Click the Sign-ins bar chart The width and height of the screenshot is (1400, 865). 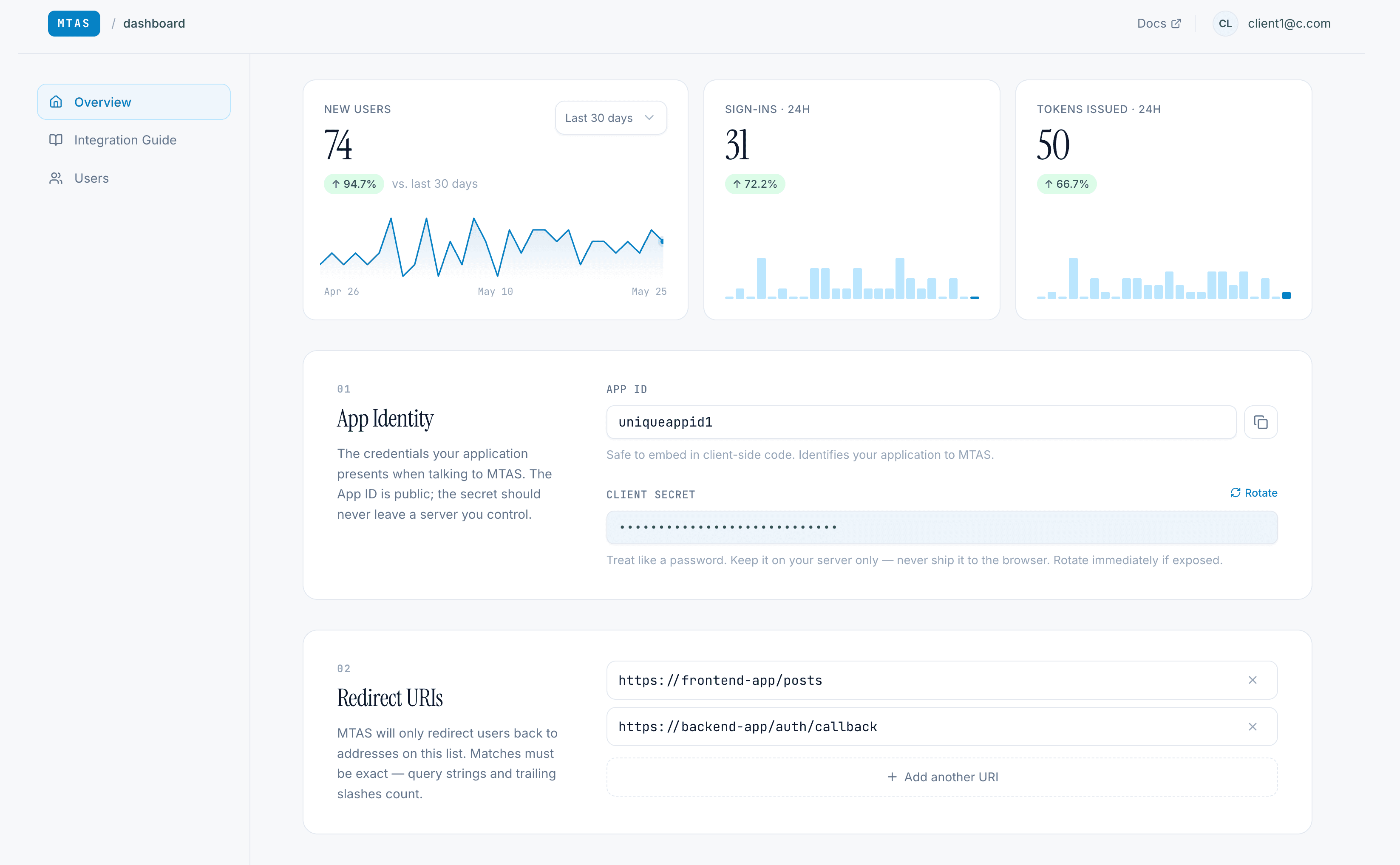click(852, 279)
